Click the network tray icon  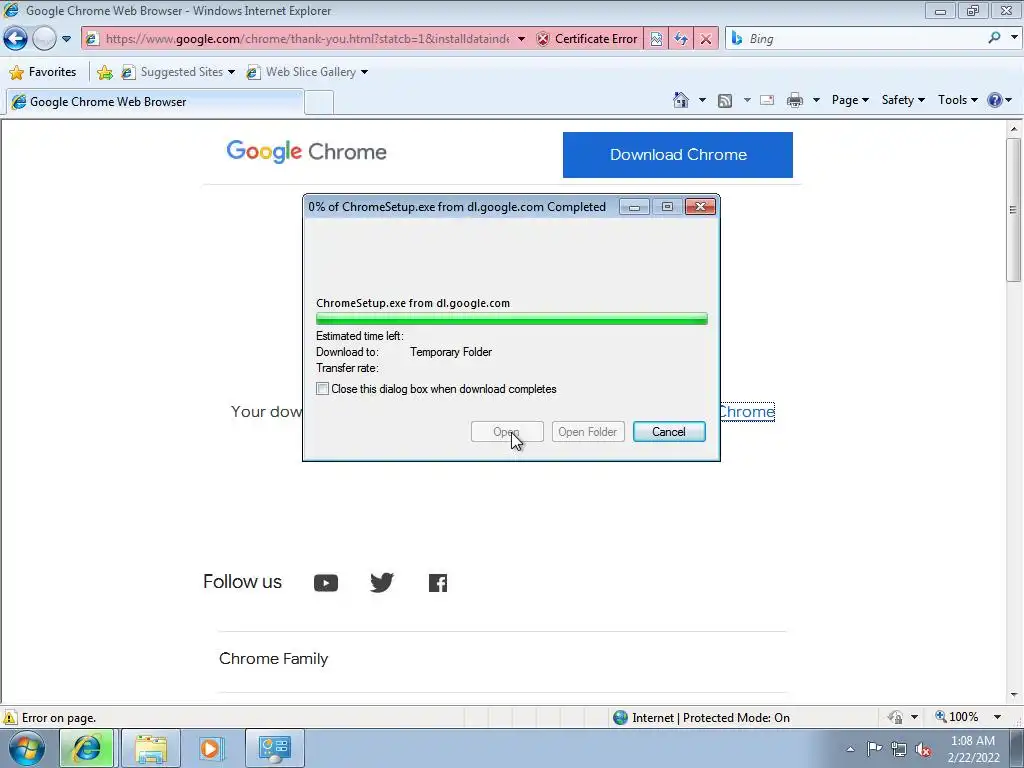899,750
